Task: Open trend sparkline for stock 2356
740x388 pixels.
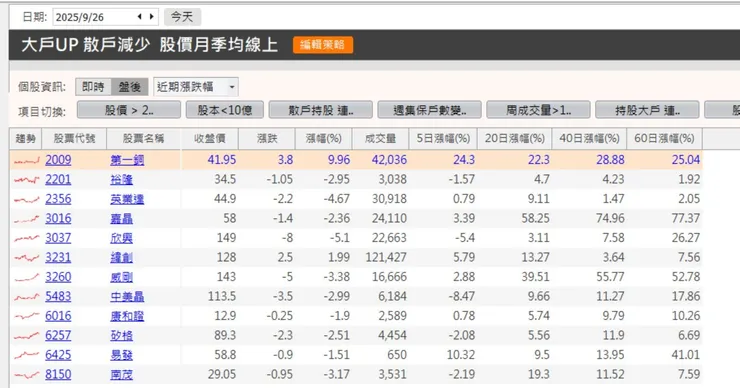Action: (26, 200)
